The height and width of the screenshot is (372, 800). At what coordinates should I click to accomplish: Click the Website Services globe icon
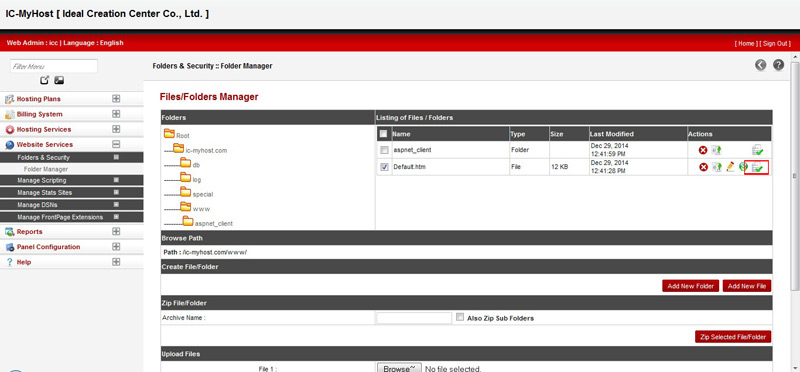9,145
